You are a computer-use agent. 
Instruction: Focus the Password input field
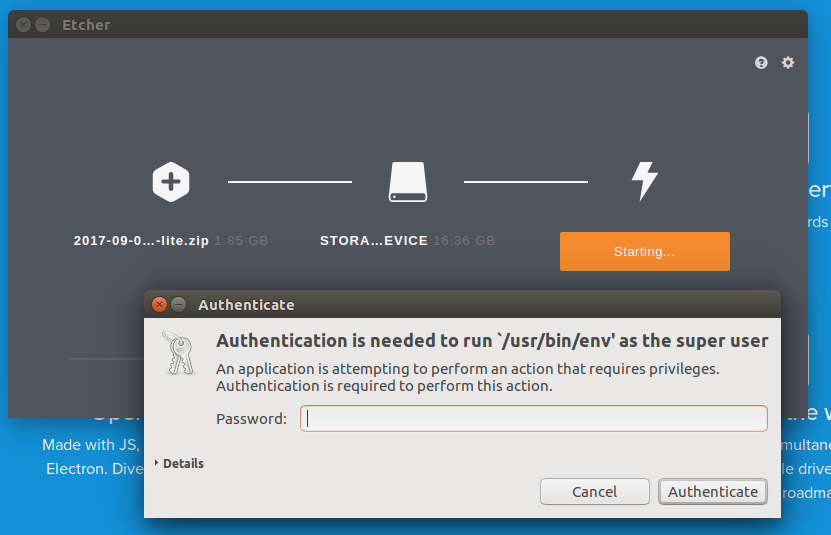point(534,418)
